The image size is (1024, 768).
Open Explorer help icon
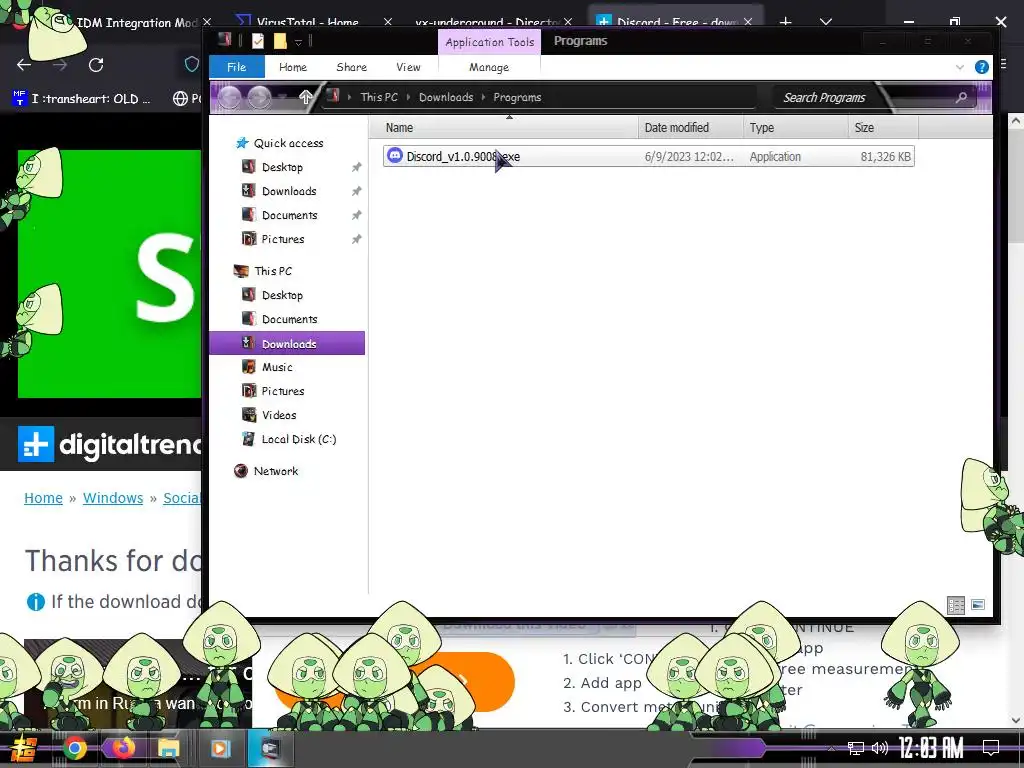981,67
